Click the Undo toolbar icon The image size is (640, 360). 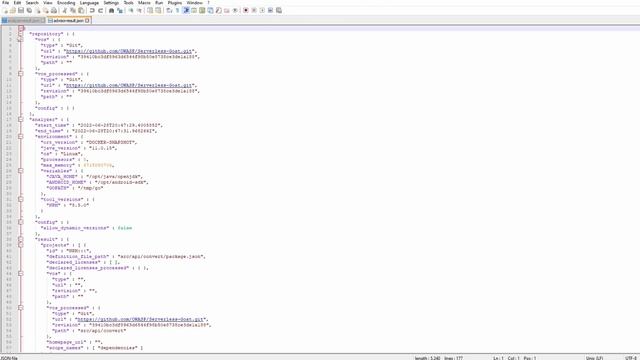[x=92, y=10]
